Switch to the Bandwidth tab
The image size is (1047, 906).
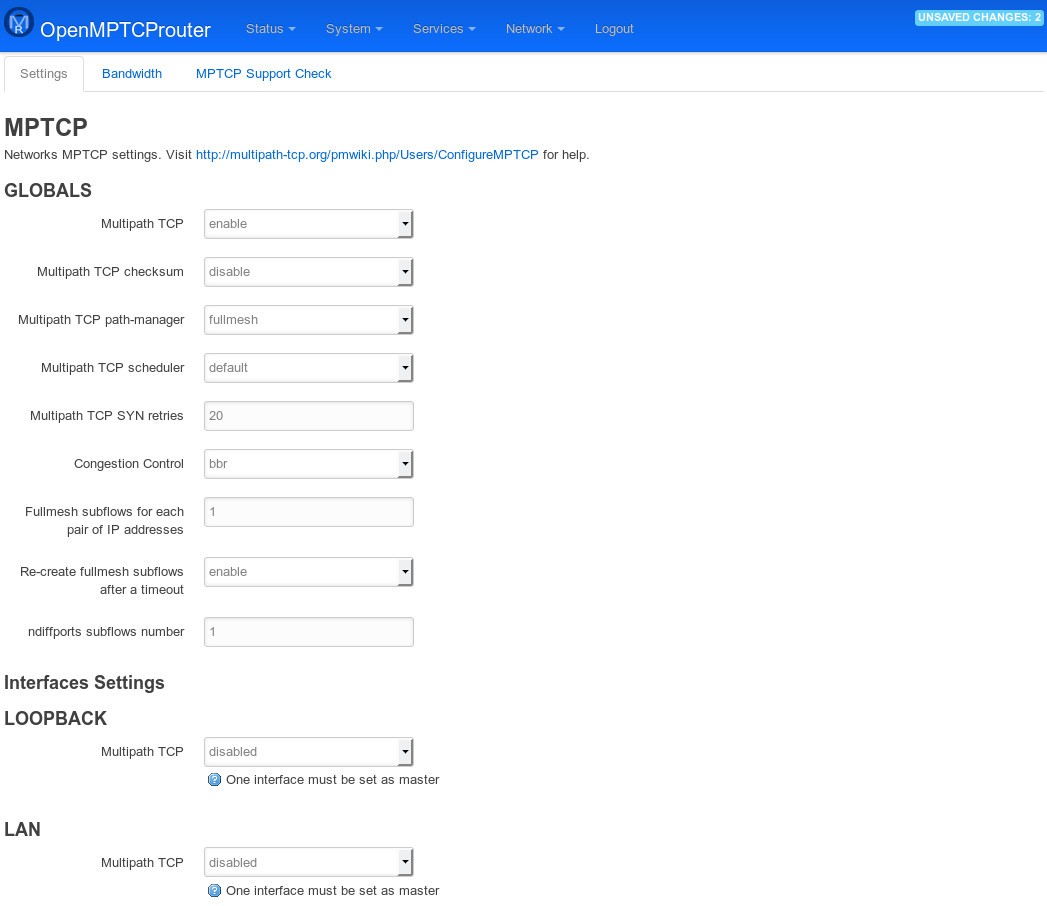132,74
